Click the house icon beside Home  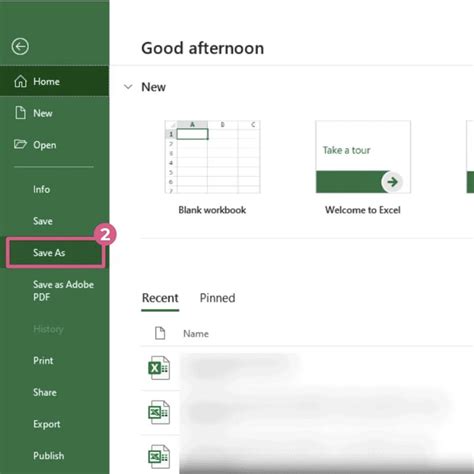(20, 81)
